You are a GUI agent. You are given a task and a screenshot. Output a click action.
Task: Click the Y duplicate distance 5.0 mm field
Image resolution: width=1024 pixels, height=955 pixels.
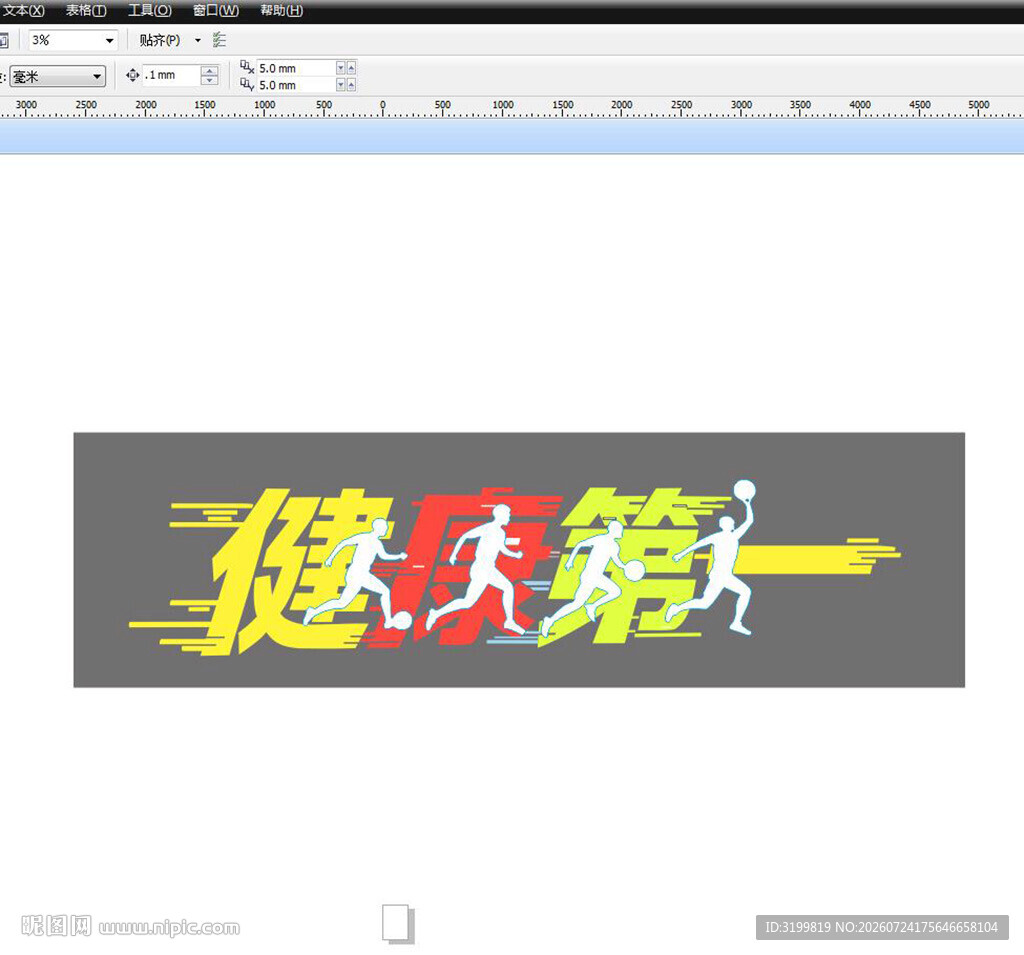(296, 85)
